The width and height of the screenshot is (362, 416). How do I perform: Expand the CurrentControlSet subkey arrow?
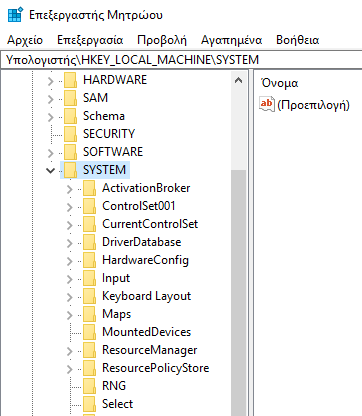(69, 225)
